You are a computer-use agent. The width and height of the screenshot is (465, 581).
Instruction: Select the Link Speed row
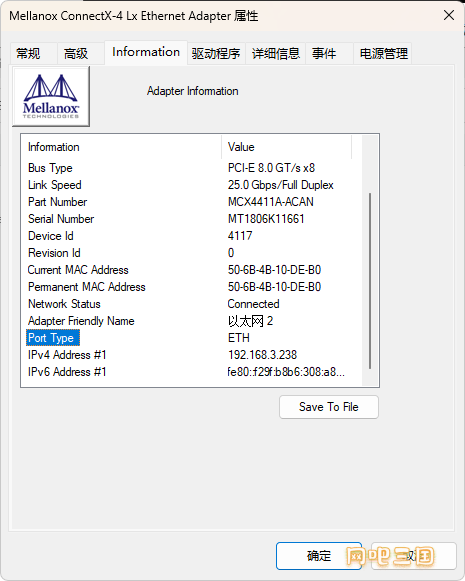pos(191,185)
